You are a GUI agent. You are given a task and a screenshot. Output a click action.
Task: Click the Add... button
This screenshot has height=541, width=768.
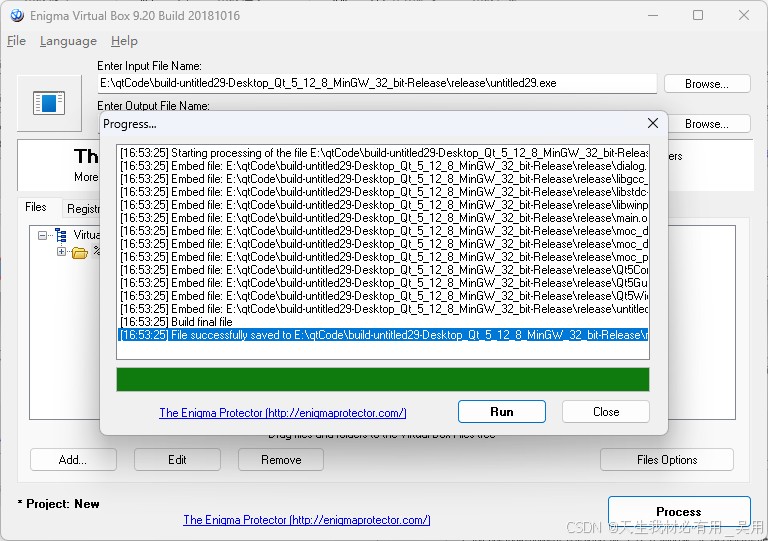tap(73, 460)
